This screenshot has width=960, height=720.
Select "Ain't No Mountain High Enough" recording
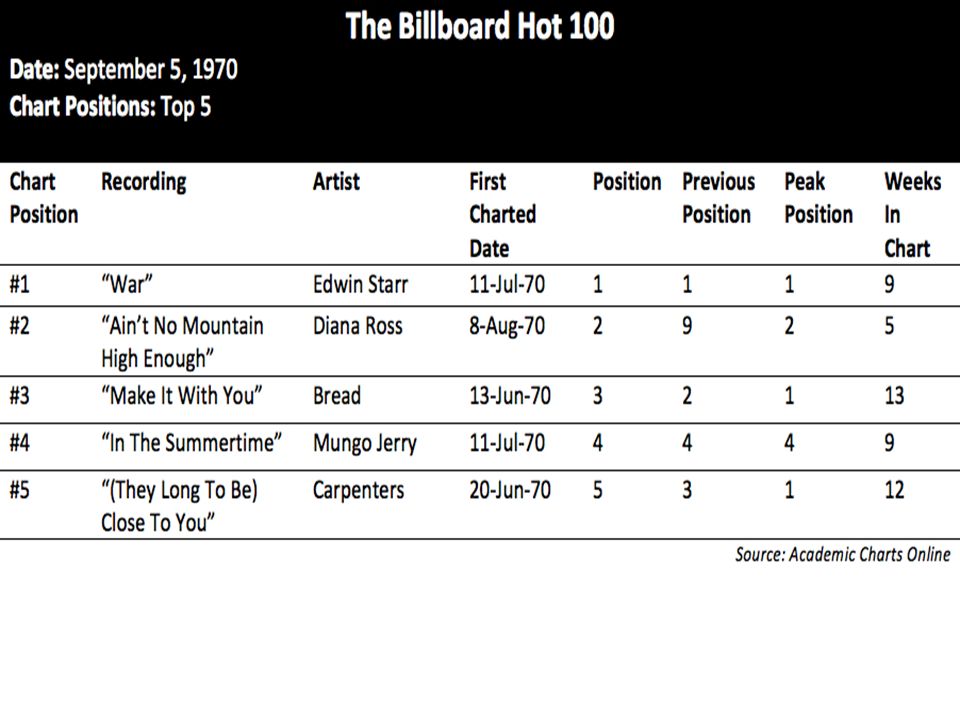coord(182,342)
